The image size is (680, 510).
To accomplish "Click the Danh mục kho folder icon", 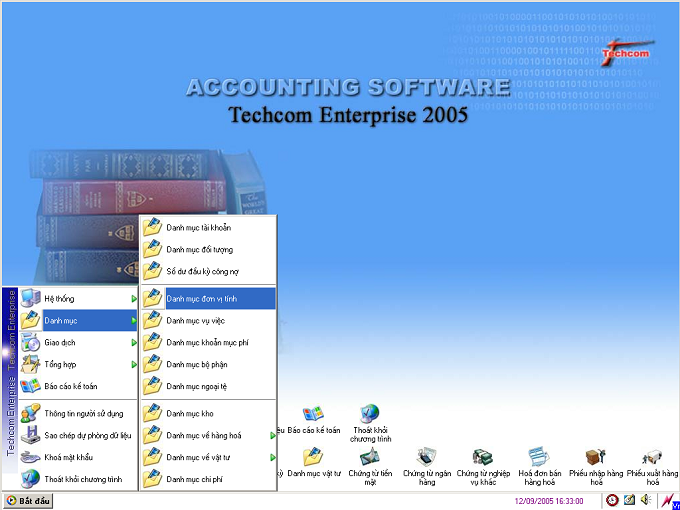I will click(x=153, y=413).
